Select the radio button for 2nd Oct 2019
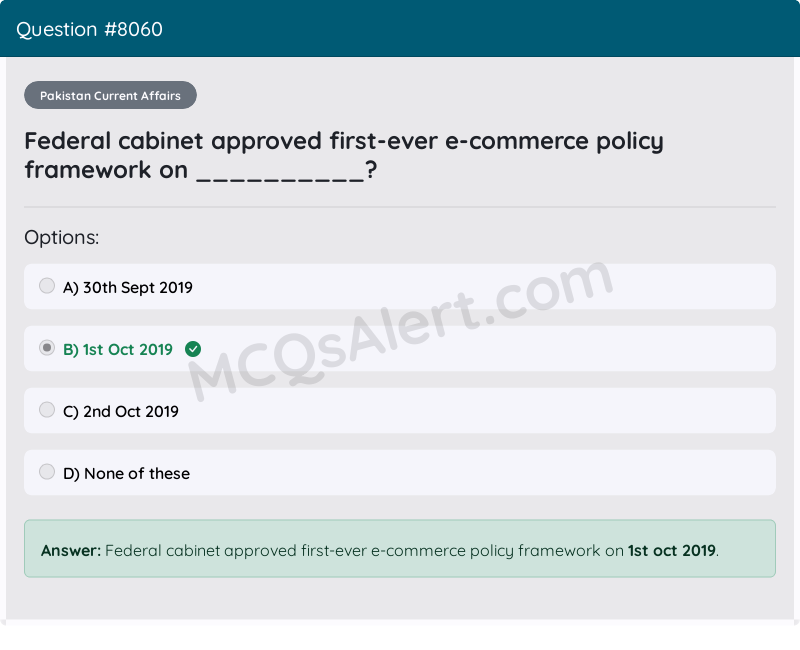 (x=47, y=410)
